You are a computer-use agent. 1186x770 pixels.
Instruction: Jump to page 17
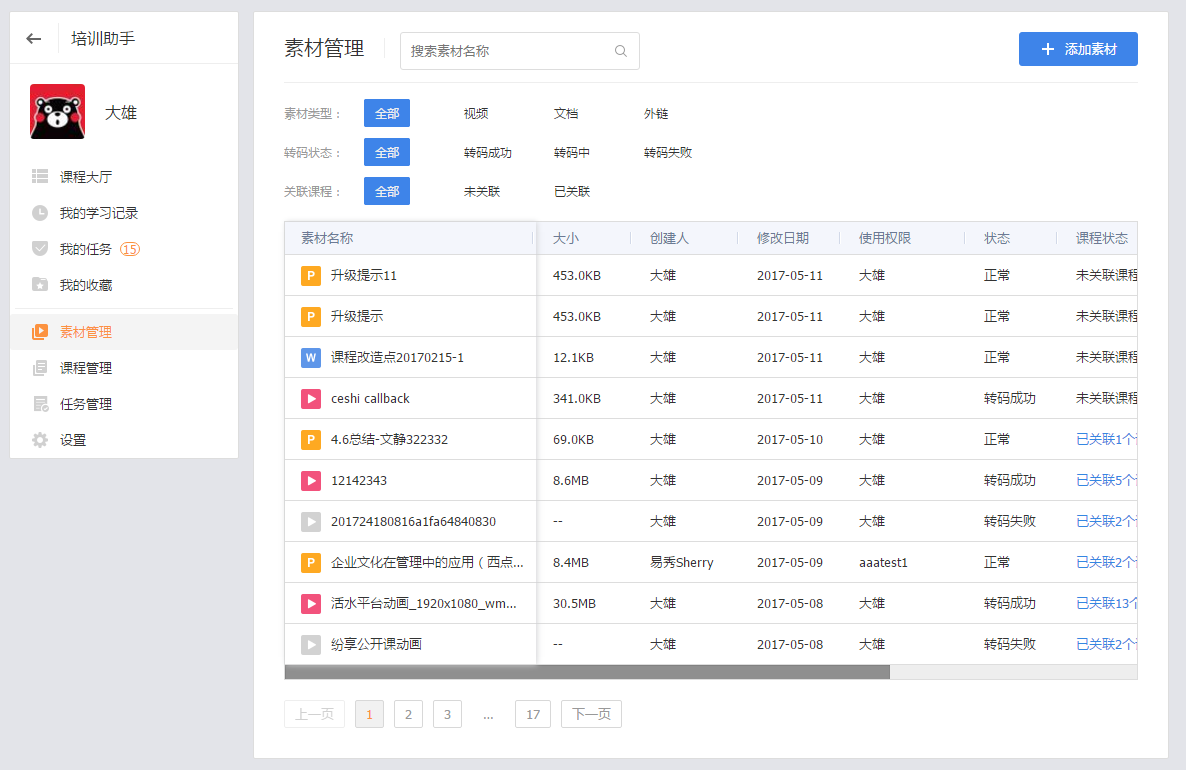coord(533,714)
